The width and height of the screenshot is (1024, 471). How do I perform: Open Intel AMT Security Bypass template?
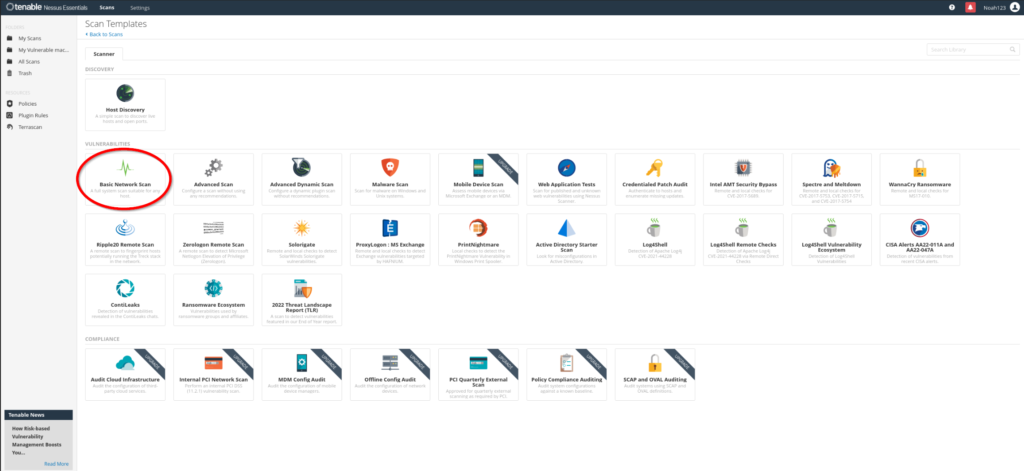coord(743,179)
